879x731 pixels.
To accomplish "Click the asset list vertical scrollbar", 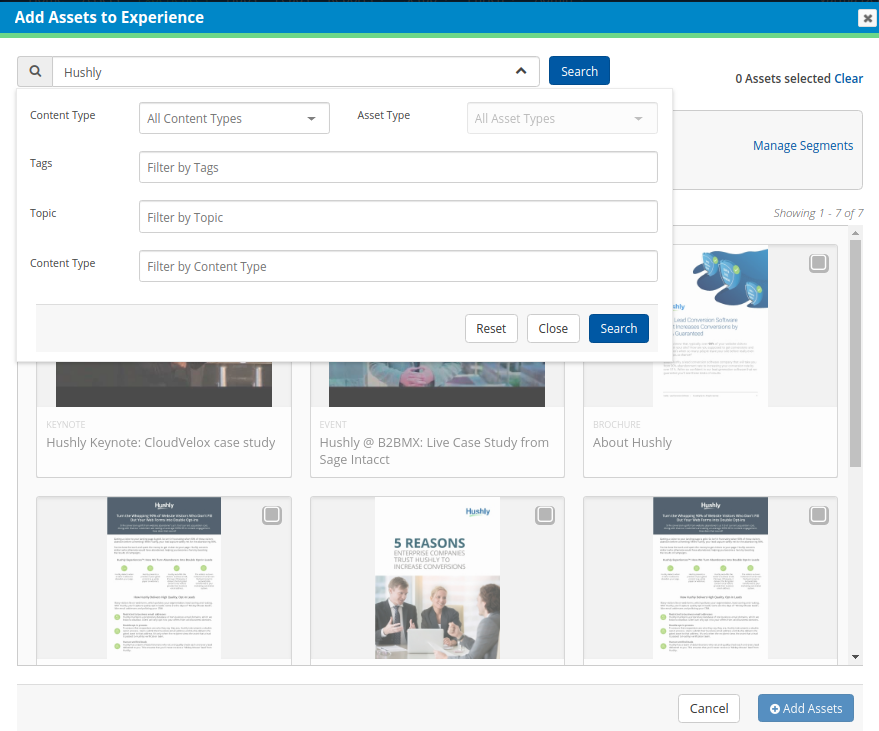I will [x=855, y=353].
